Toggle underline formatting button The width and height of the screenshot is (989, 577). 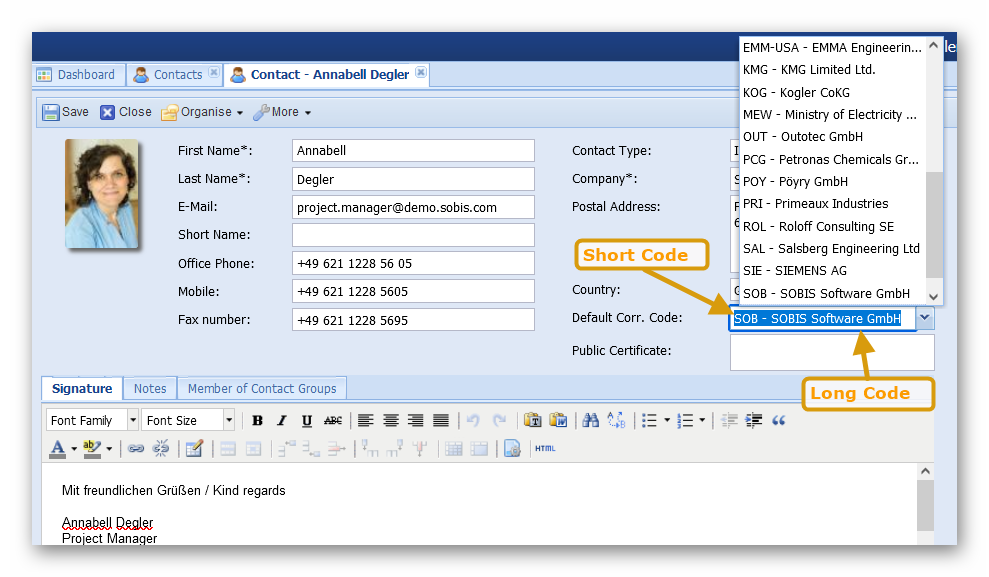[307, 421]
